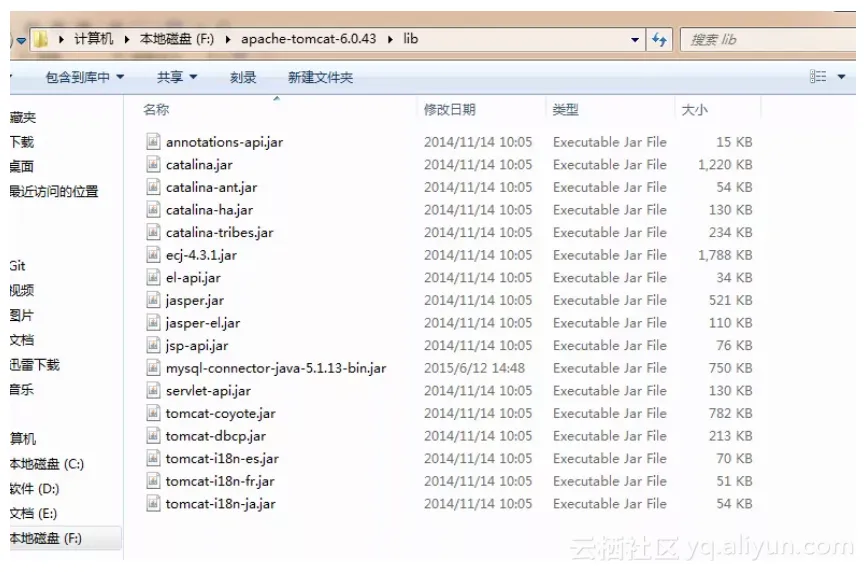
Task: Click the jasper-el.jar file icon
Action: tap(153, 323)
